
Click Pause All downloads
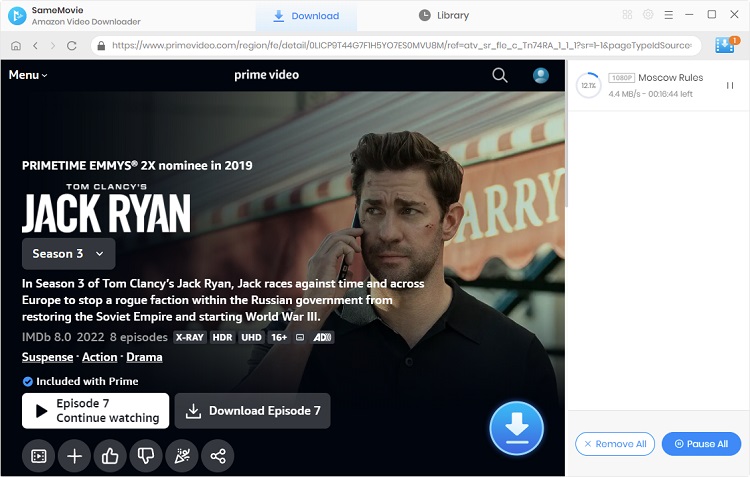[x=701, y=444]
